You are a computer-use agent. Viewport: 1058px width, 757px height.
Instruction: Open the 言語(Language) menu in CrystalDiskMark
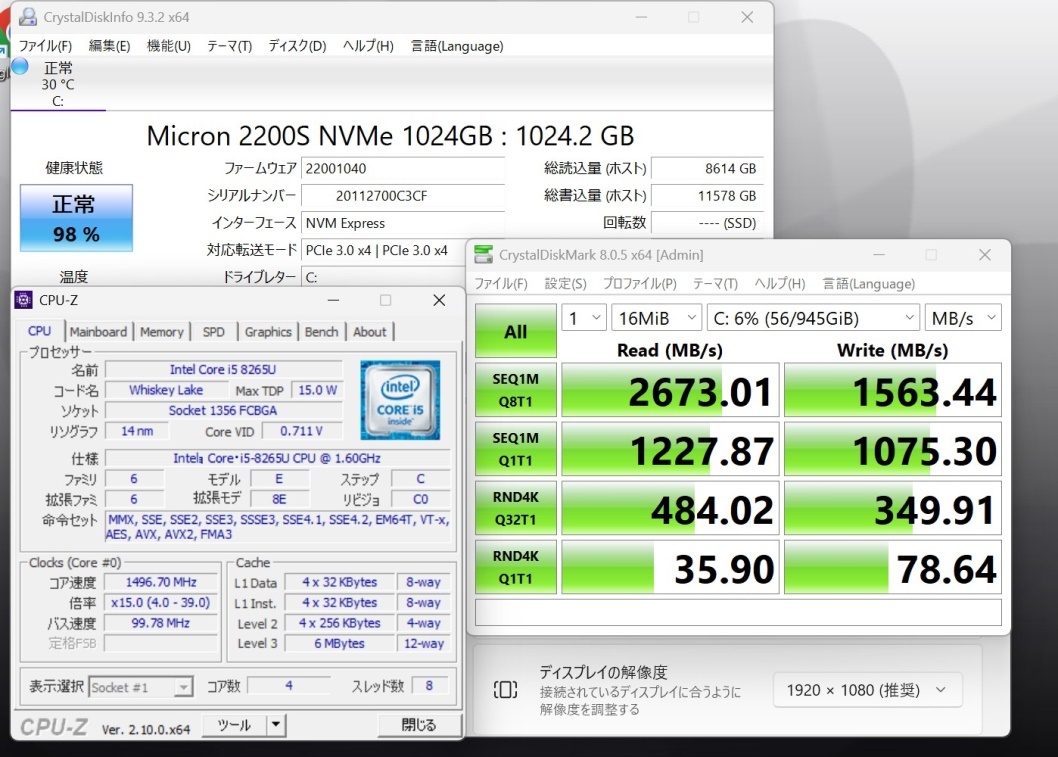[x=868, y=283]
